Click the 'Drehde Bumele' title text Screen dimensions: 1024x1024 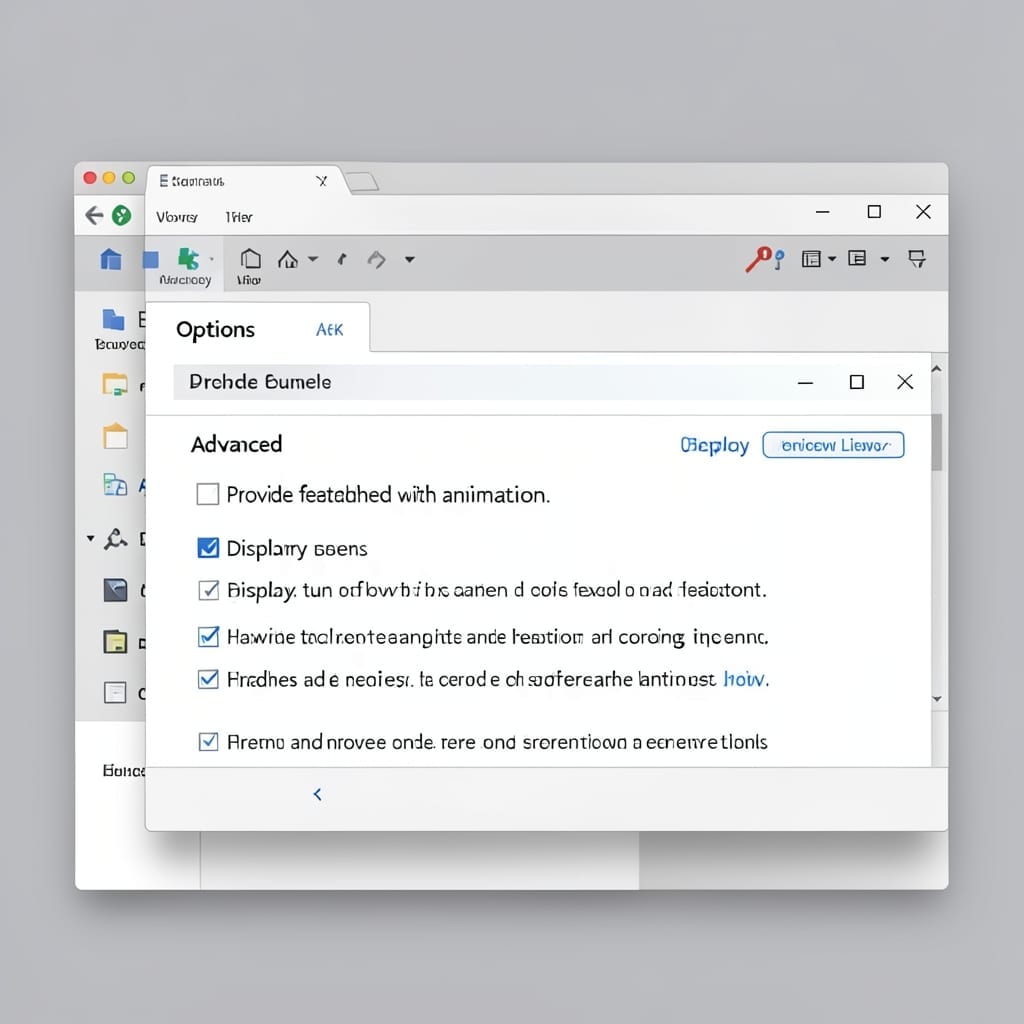coord(260,382)
